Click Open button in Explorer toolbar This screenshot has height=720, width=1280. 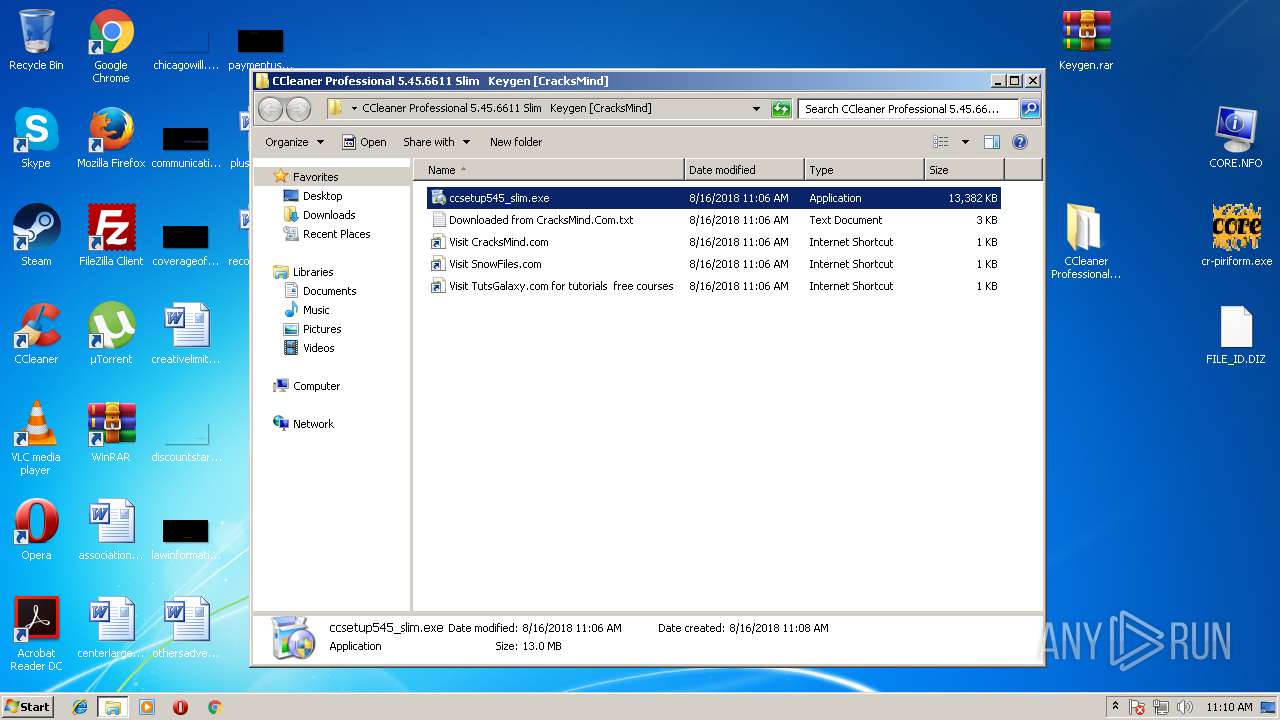pos(364,142)
